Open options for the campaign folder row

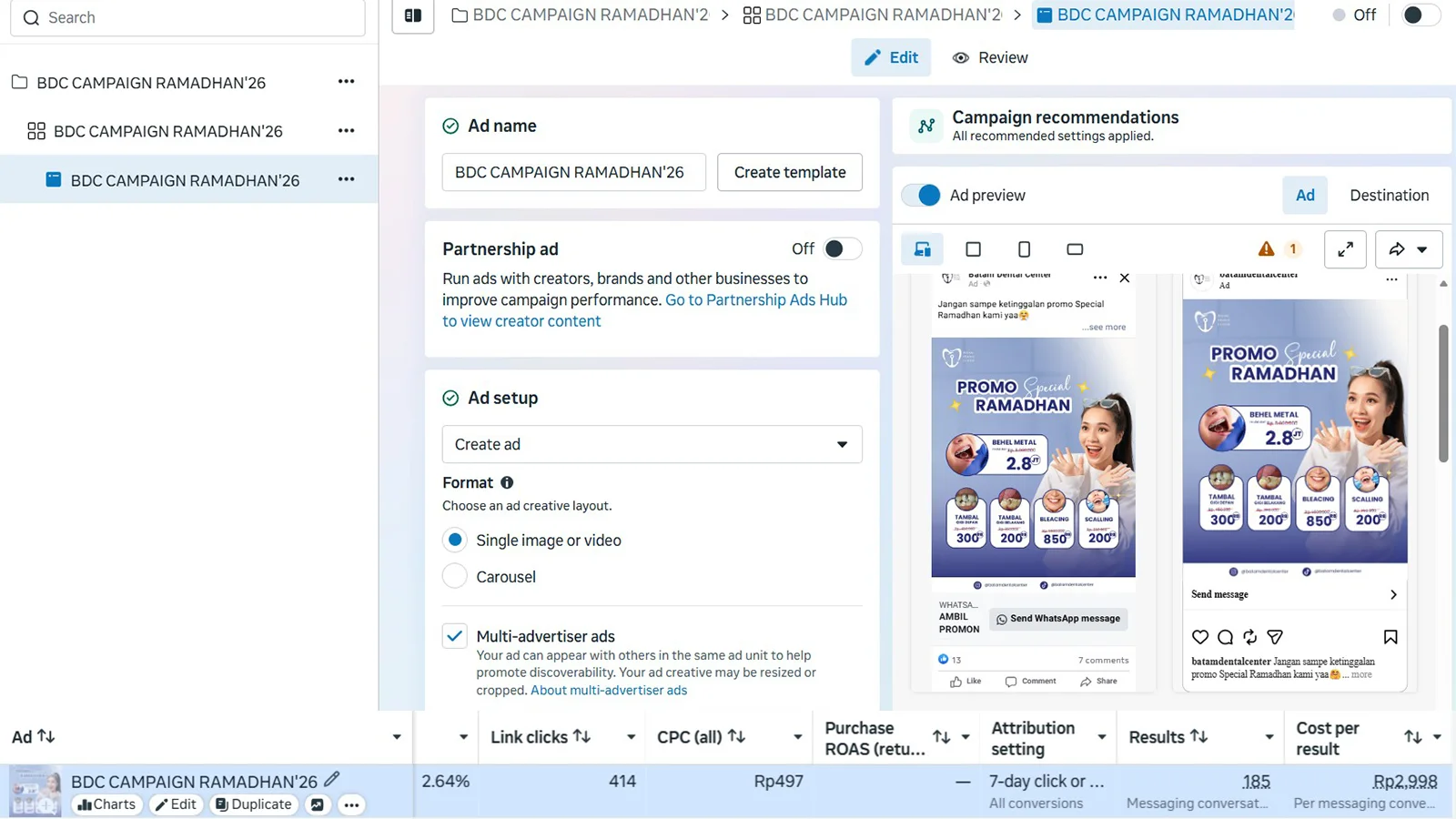[x=346, y=82]
